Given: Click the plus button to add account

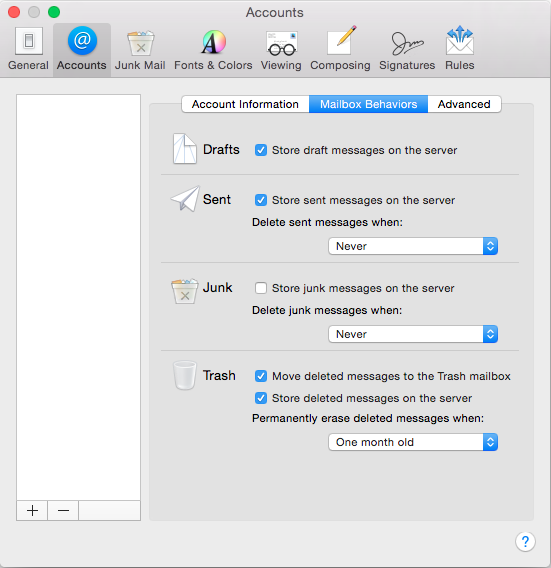Looking at the screenshot, I should click(x=32, y=511).
